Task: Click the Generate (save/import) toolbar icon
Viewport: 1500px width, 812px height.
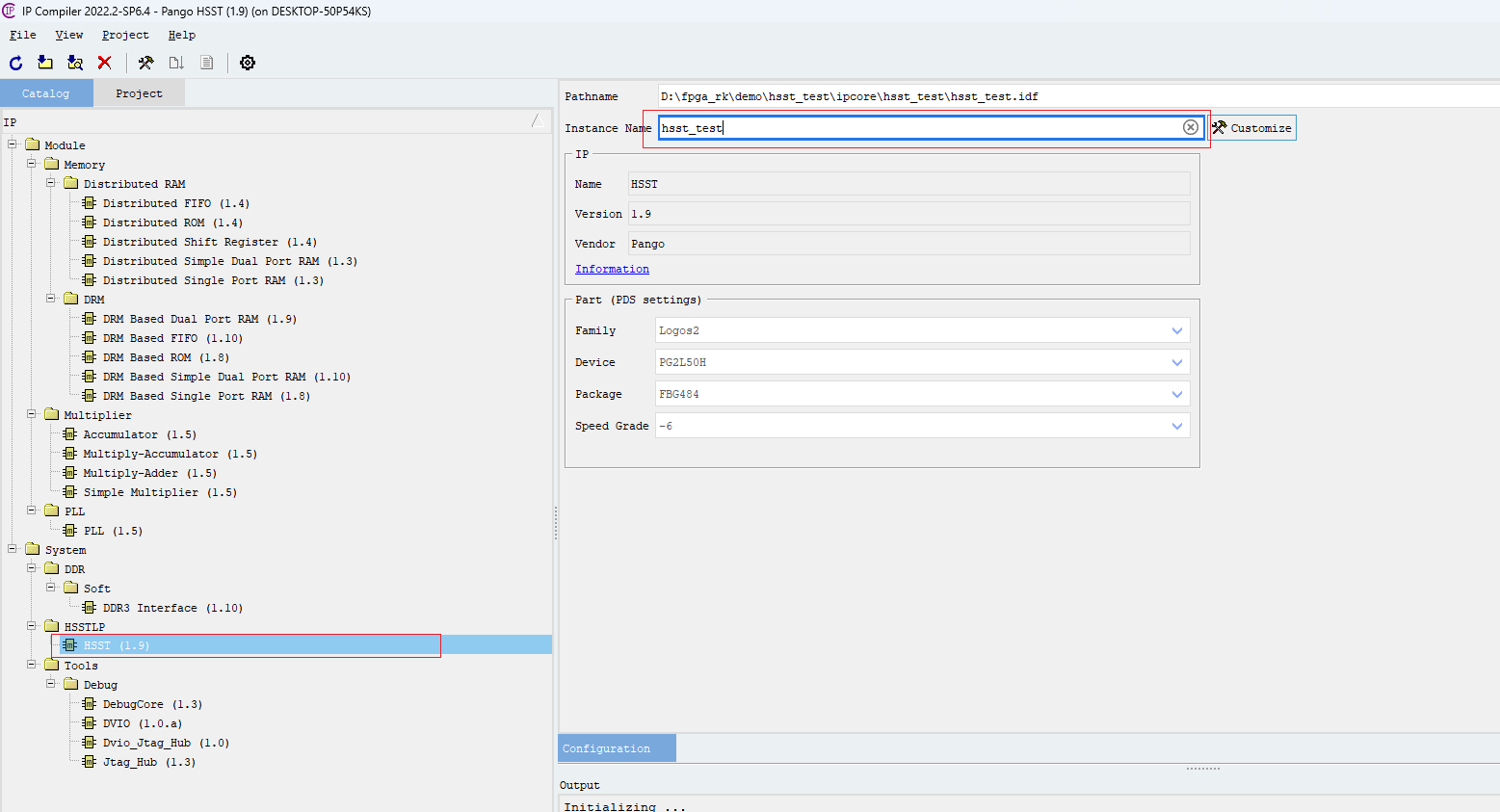Action: (x=44, y=63)
